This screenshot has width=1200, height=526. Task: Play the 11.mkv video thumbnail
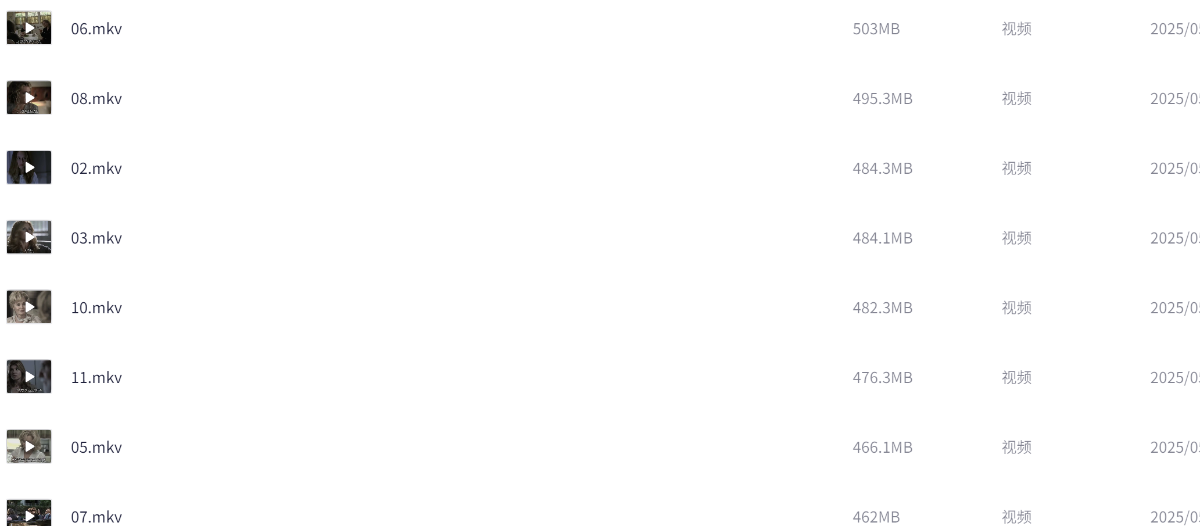[x=29, y=377]
